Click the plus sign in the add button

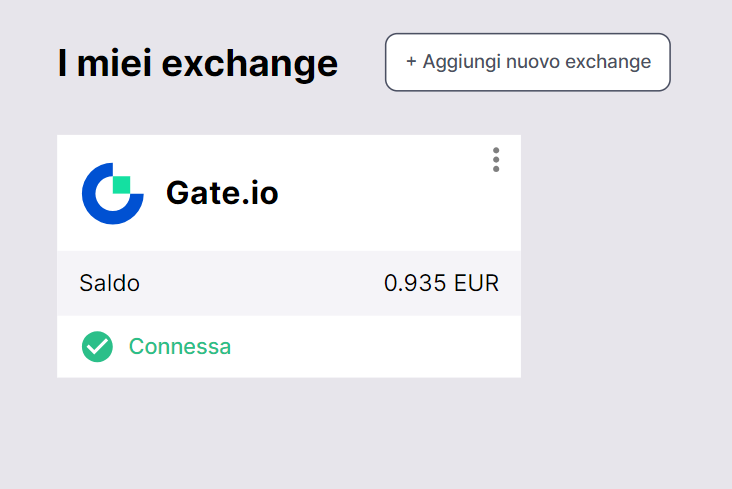(411, 62)
